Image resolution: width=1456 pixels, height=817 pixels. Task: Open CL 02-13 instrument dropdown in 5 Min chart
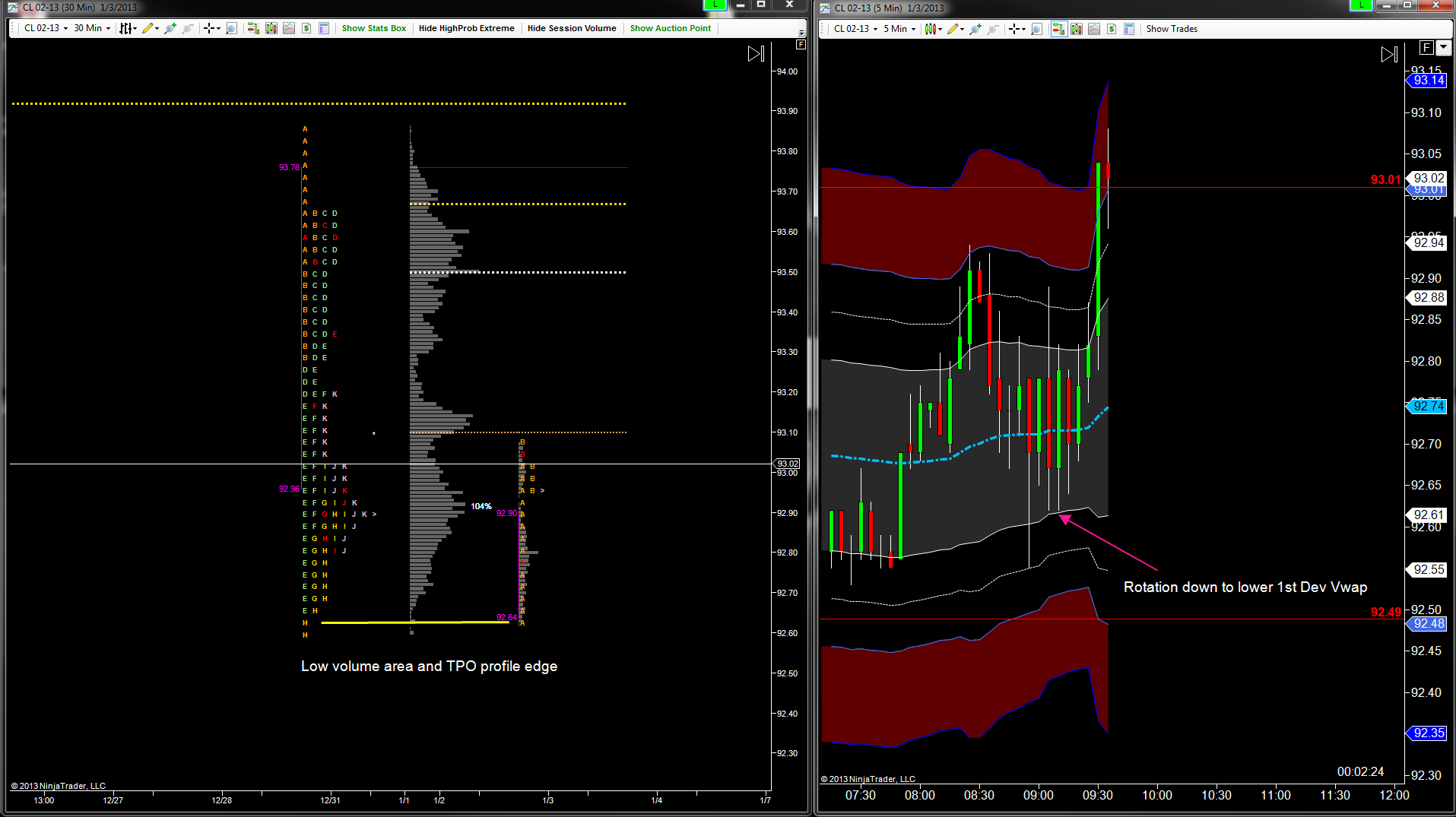pyautogui.click(x=855, y=29)
